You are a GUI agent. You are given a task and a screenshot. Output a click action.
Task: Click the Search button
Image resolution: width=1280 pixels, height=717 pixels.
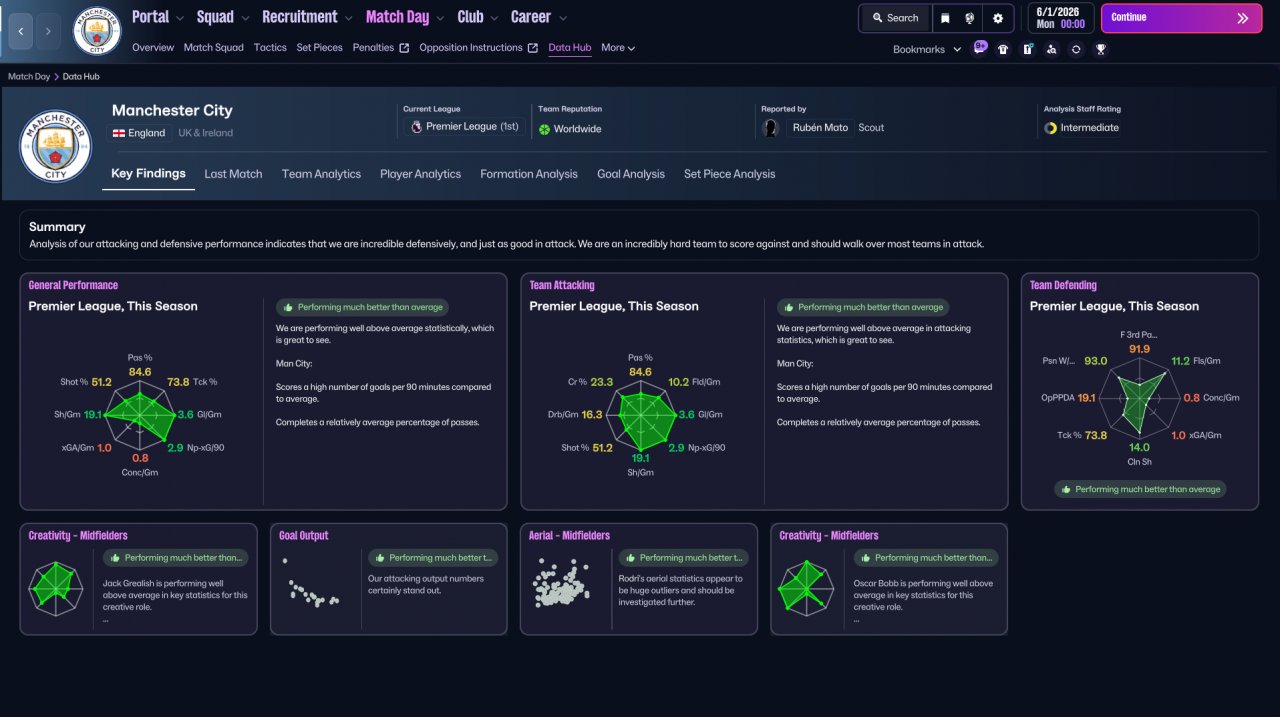click(x=895, y=18)
